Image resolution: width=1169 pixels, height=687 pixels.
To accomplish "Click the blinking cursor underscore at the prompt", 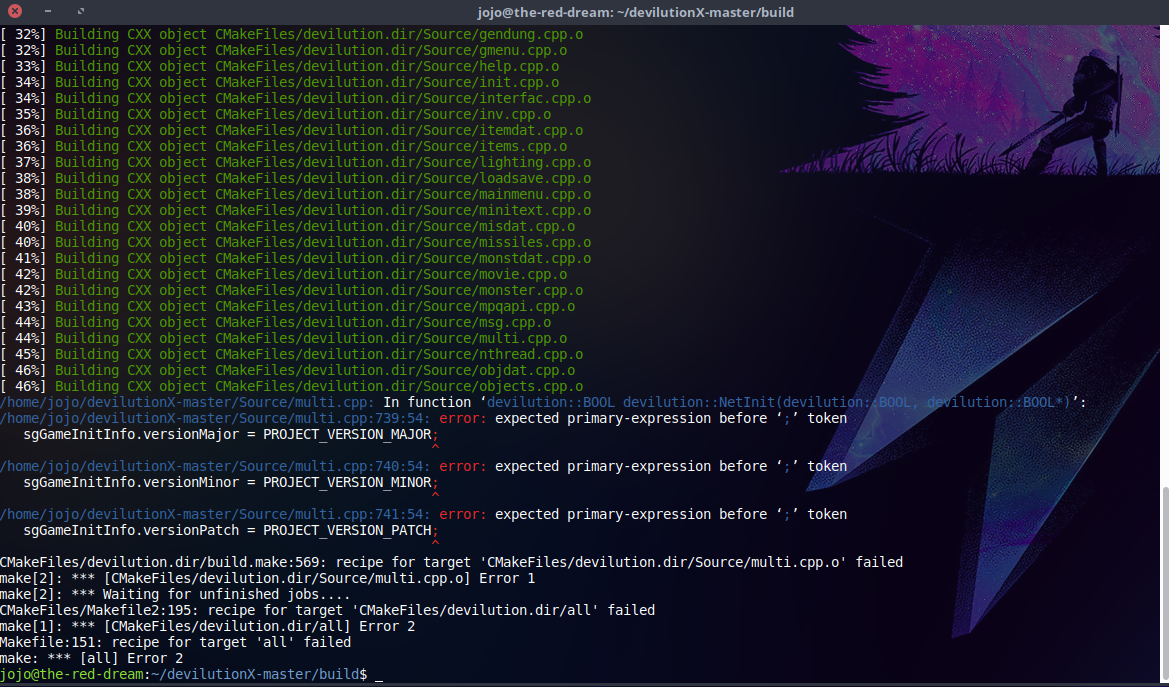I will coord(379,676).
